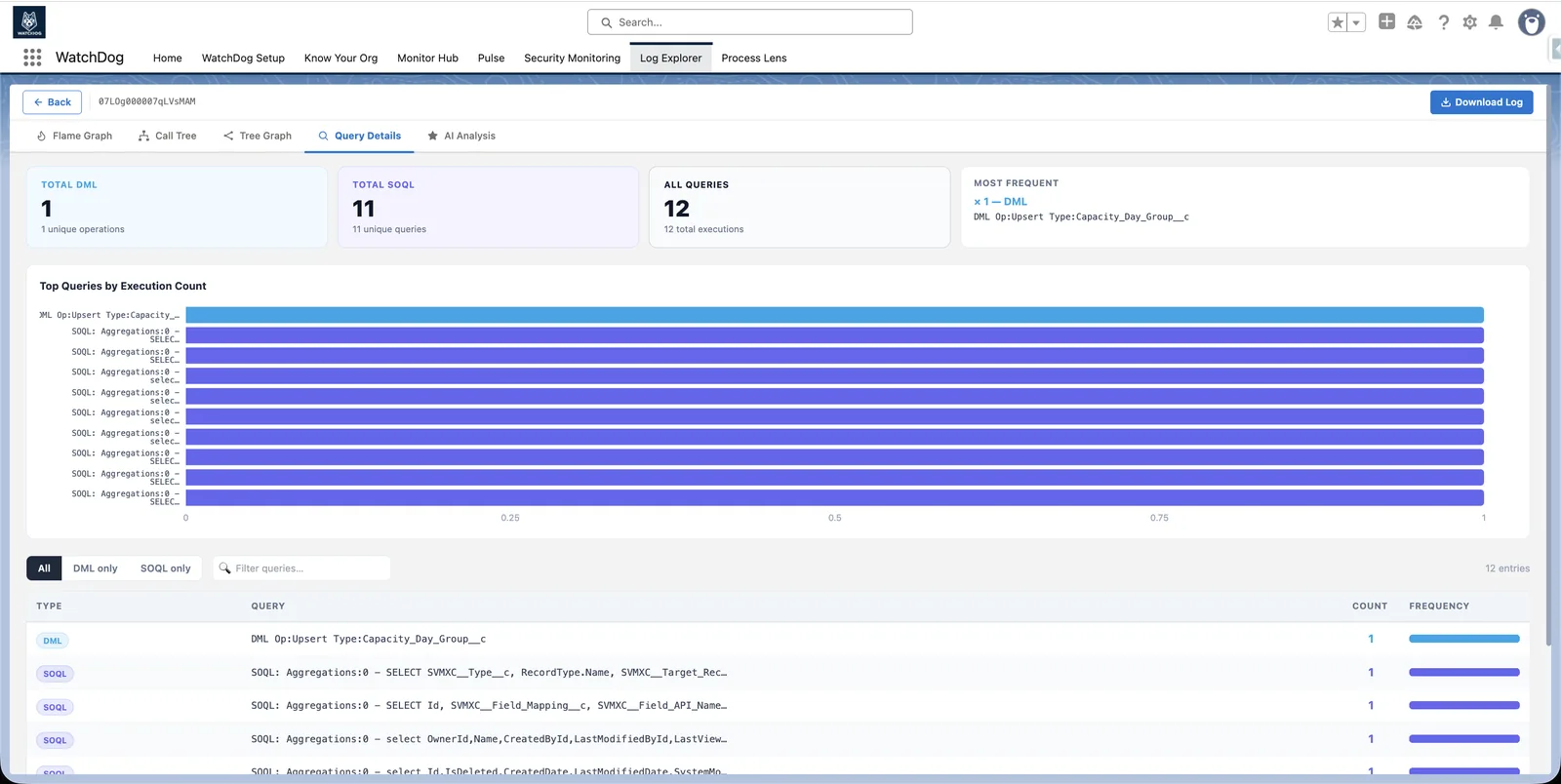
Task: Click the frequency bar of the DML row
Action: 1464,639
